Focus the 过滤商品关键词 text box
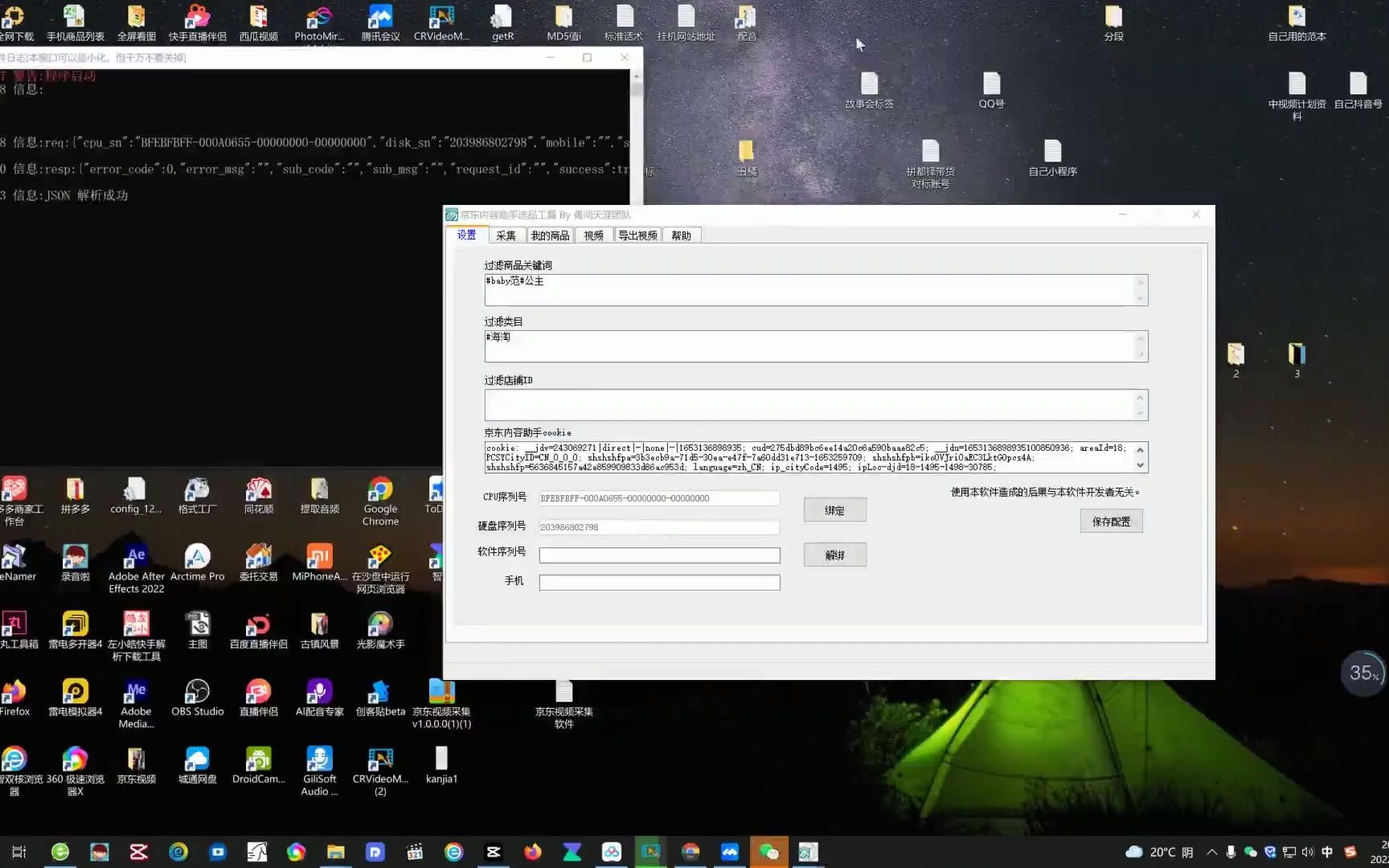 (816, 290)
